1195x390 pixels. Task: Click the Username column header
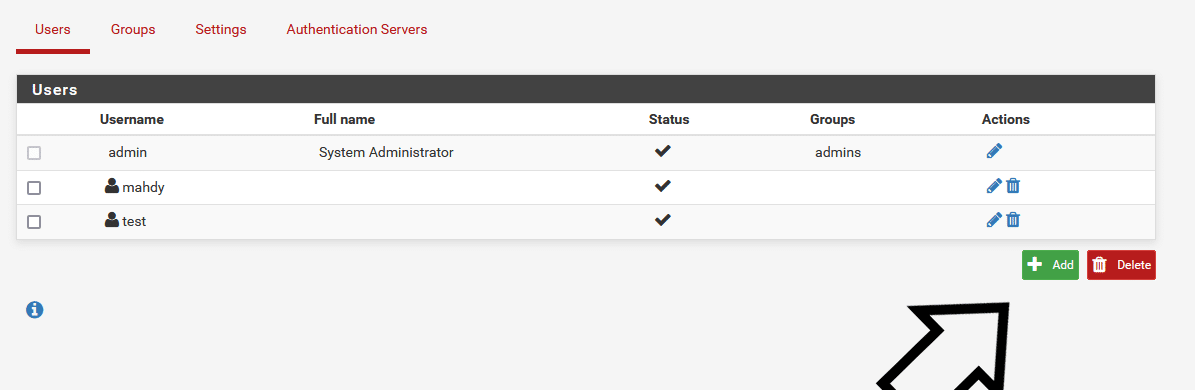click(132, 120)
